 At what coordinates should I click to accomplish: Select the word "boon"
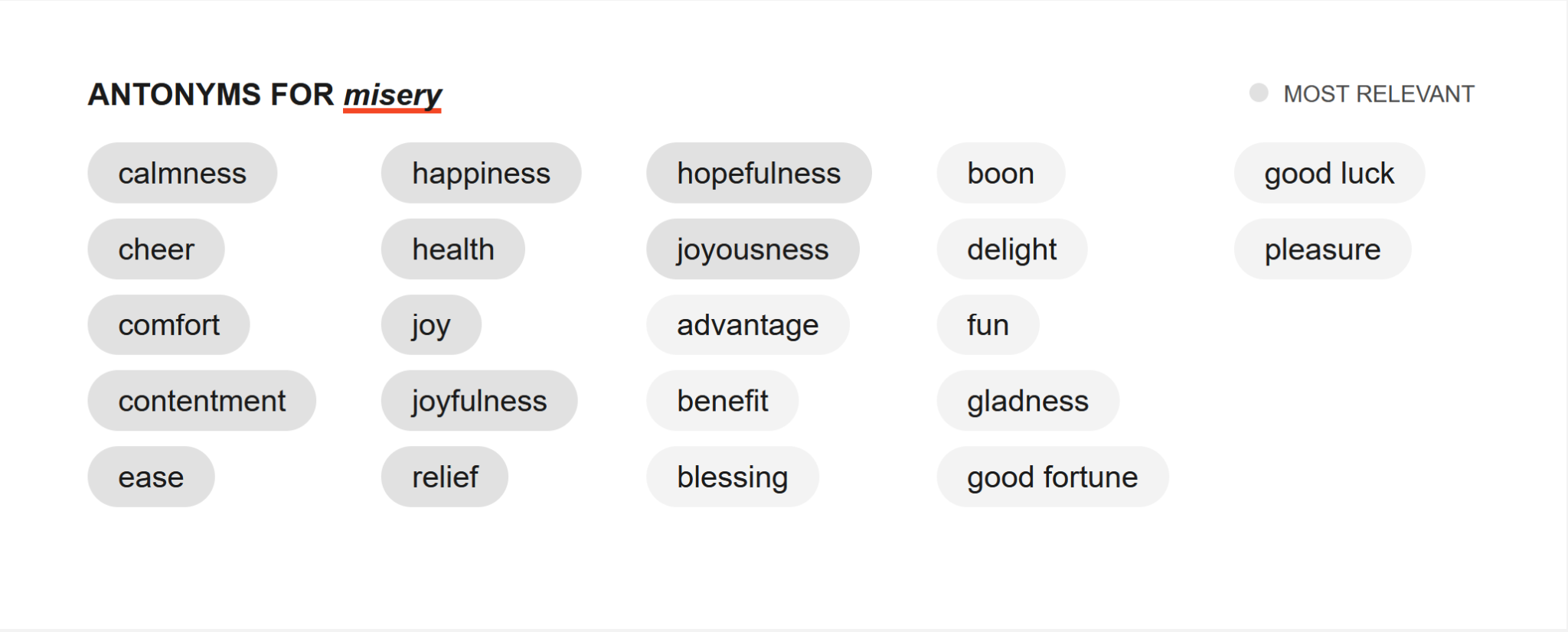tap(1000, 173)
